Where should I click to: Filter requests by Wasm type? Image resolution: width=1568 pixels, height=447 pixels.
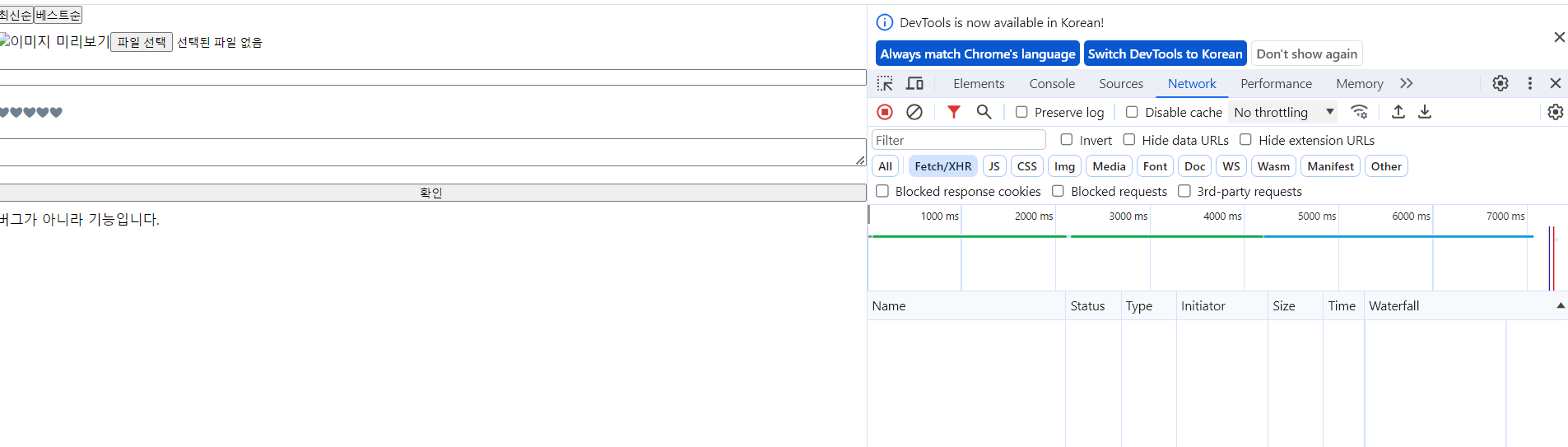1273,166
